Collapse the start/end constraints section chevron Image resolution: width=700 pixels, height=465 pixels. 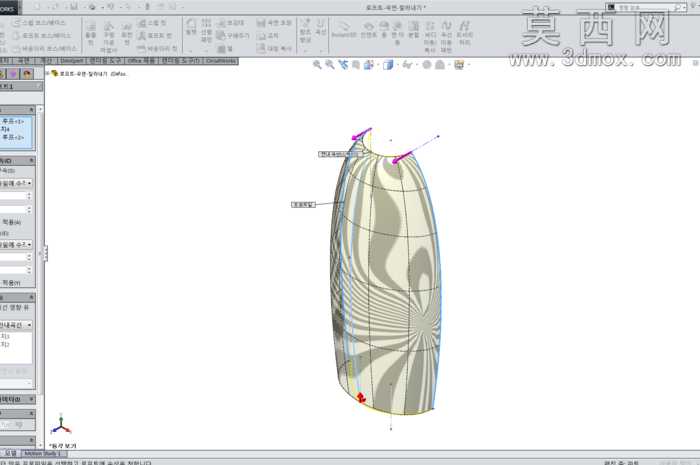pos(31,160)
